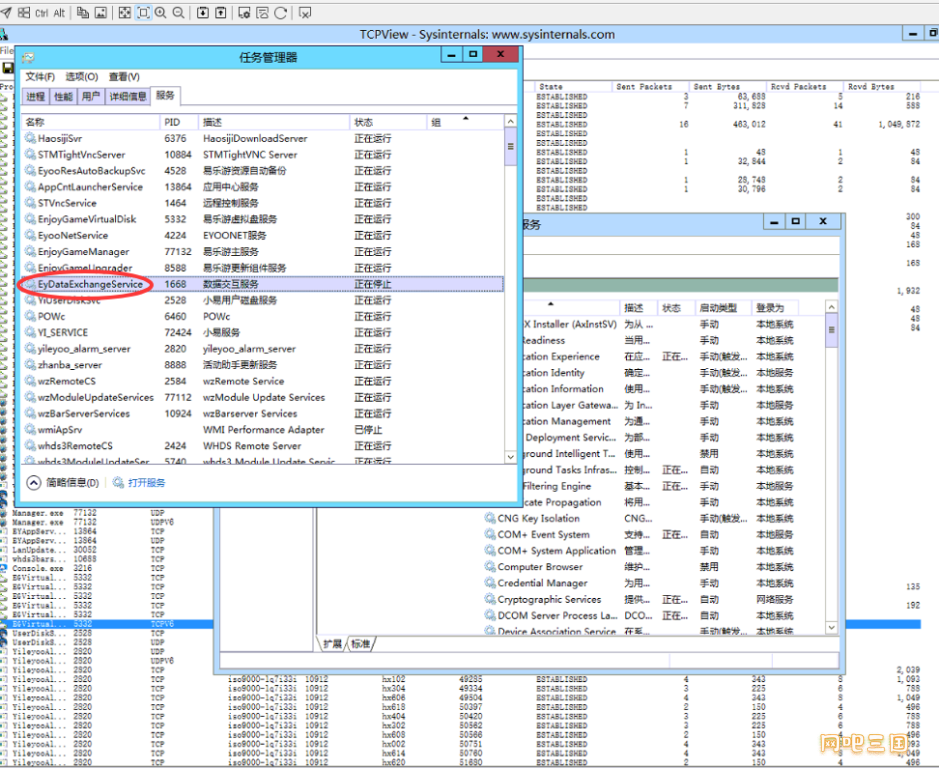939x768 pixels.
Task: Open the 详细信息 tab
Action: pyautogui.click(x=128, y=96)
